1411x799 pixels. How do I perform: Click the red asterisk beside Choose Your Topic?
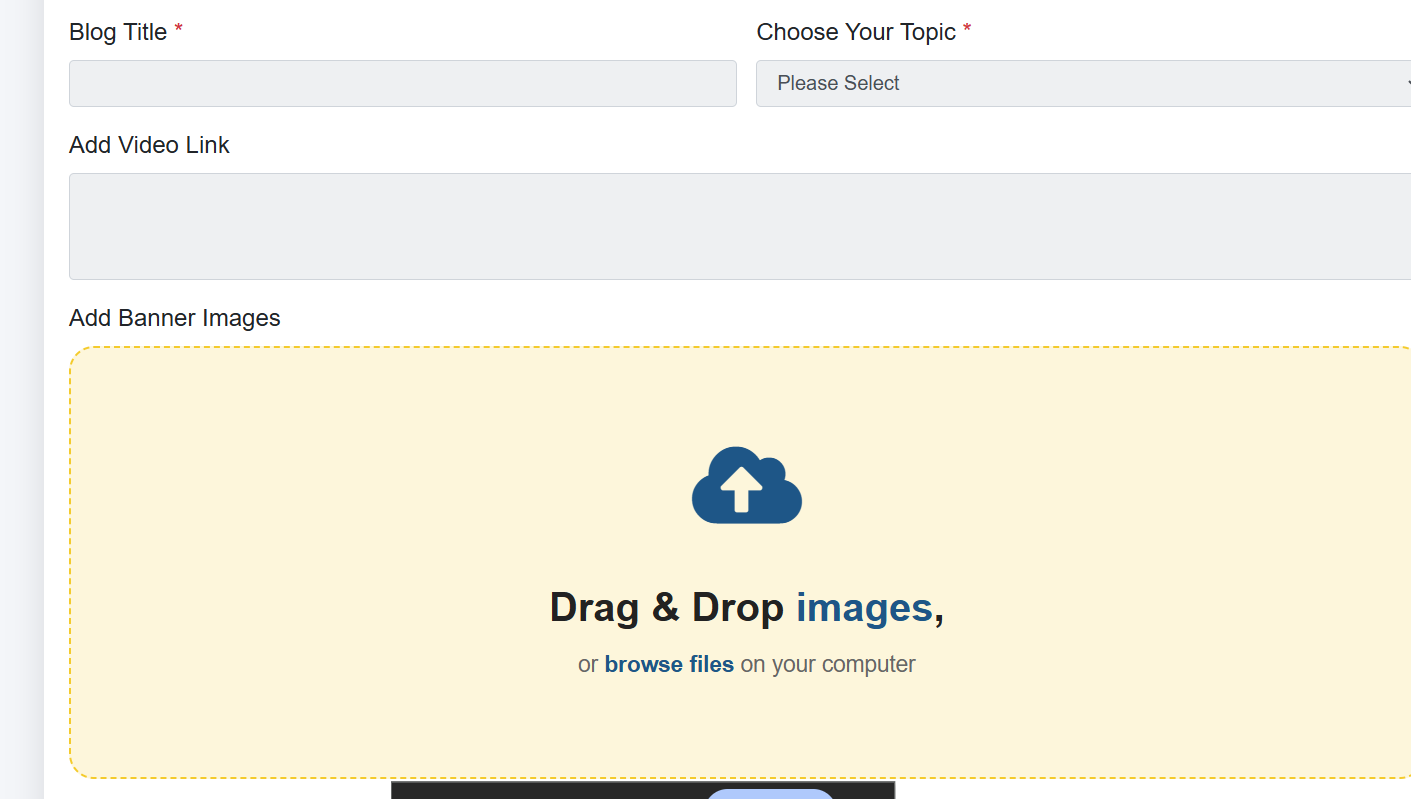coord(967,30)
